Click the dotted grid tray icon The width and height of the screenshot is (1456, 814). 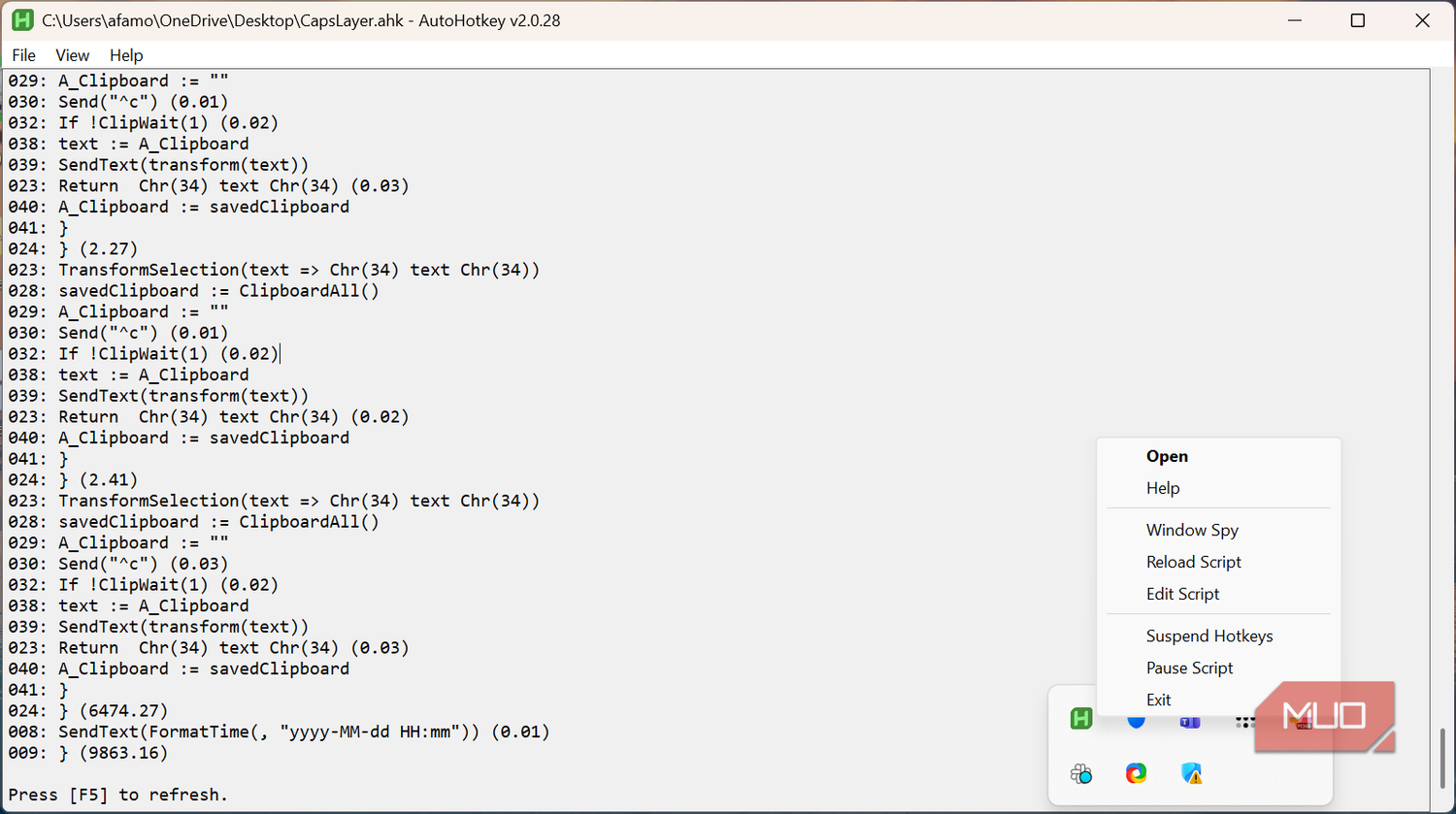(1243, 722)
